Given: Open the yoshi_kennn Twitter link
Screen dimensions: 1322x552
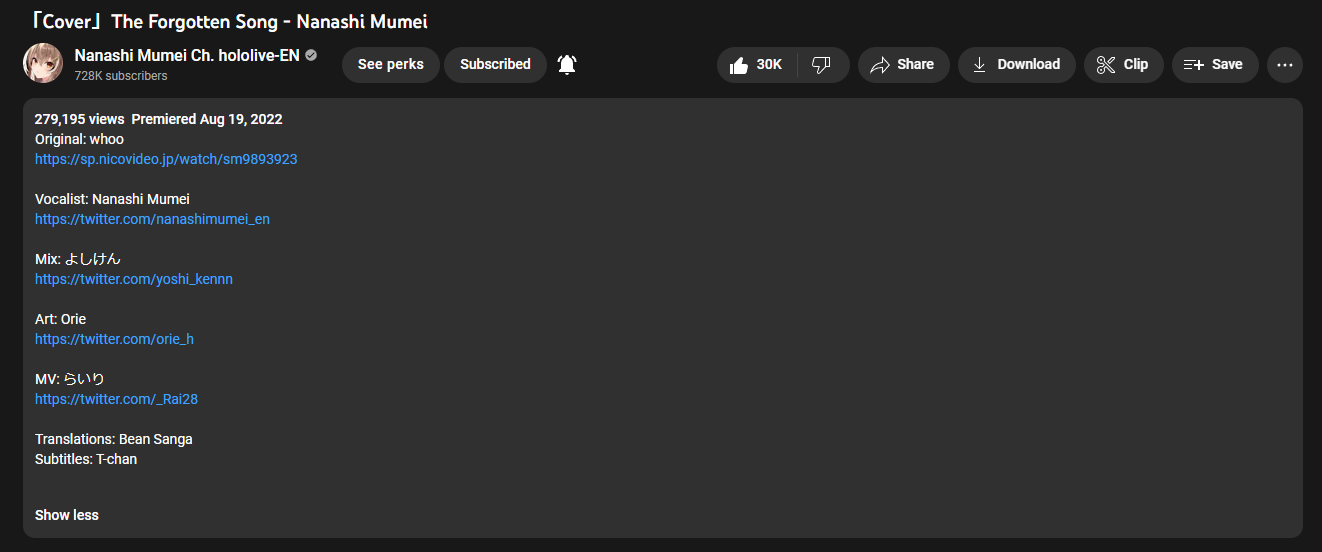Looking at the screenshot, I should [134, 279].
